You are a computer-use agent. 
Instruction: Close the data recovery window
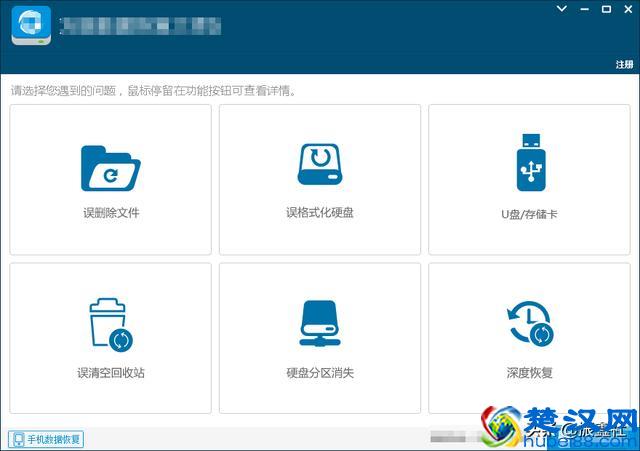pos(626,9)
